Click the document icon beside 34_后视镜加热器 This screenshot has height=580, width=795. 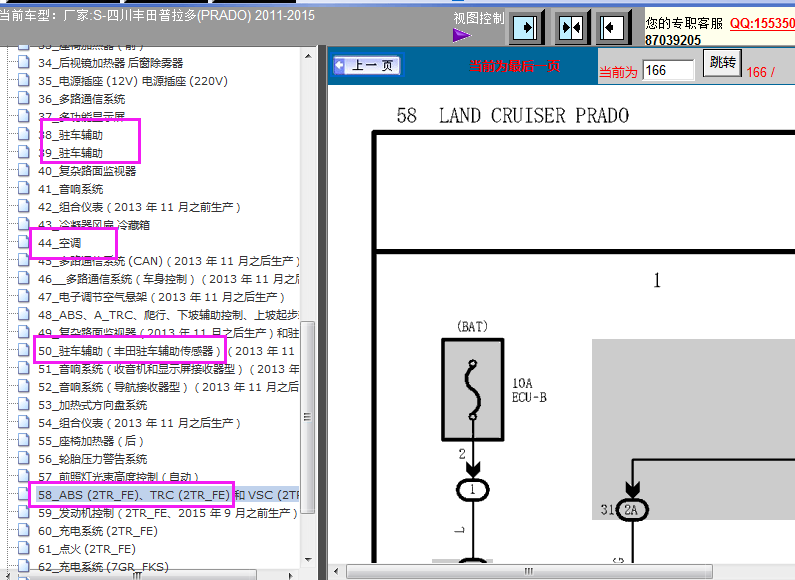click(24, 62)
